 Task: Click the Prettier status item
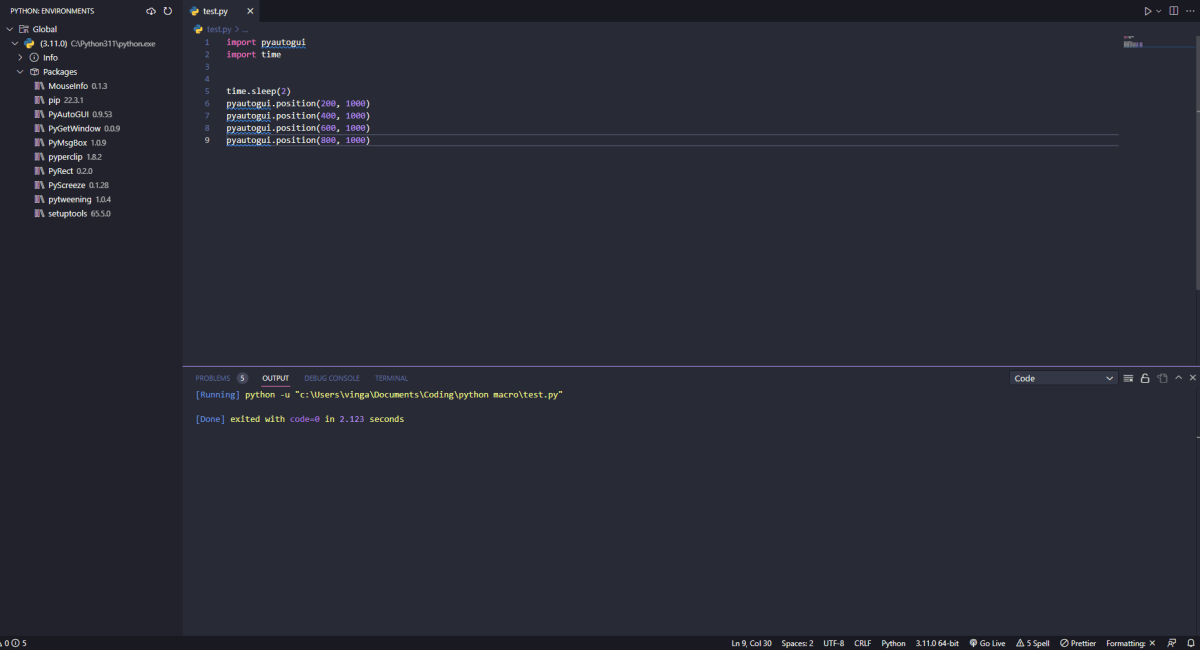[x=1078, y=643]
